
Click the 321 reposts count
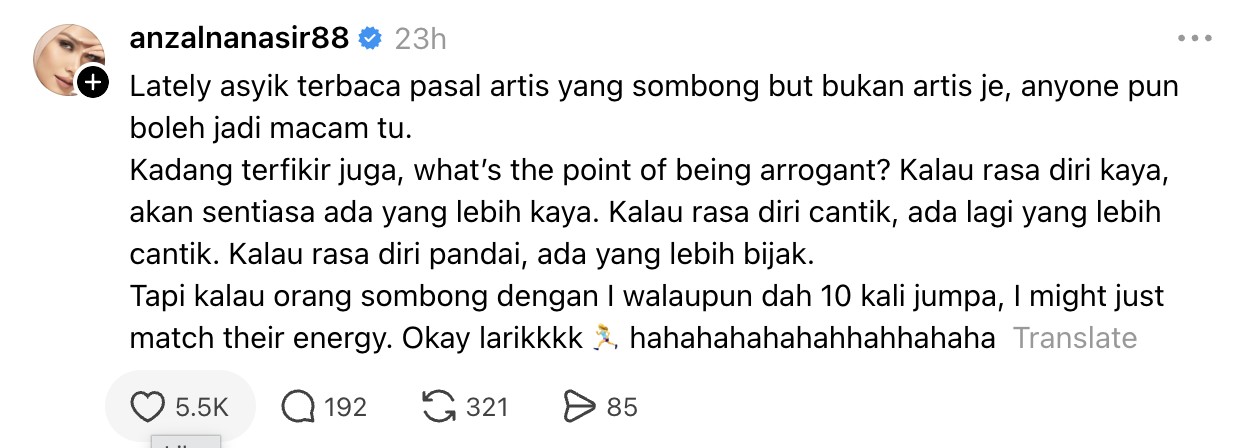tap(488, 407)
